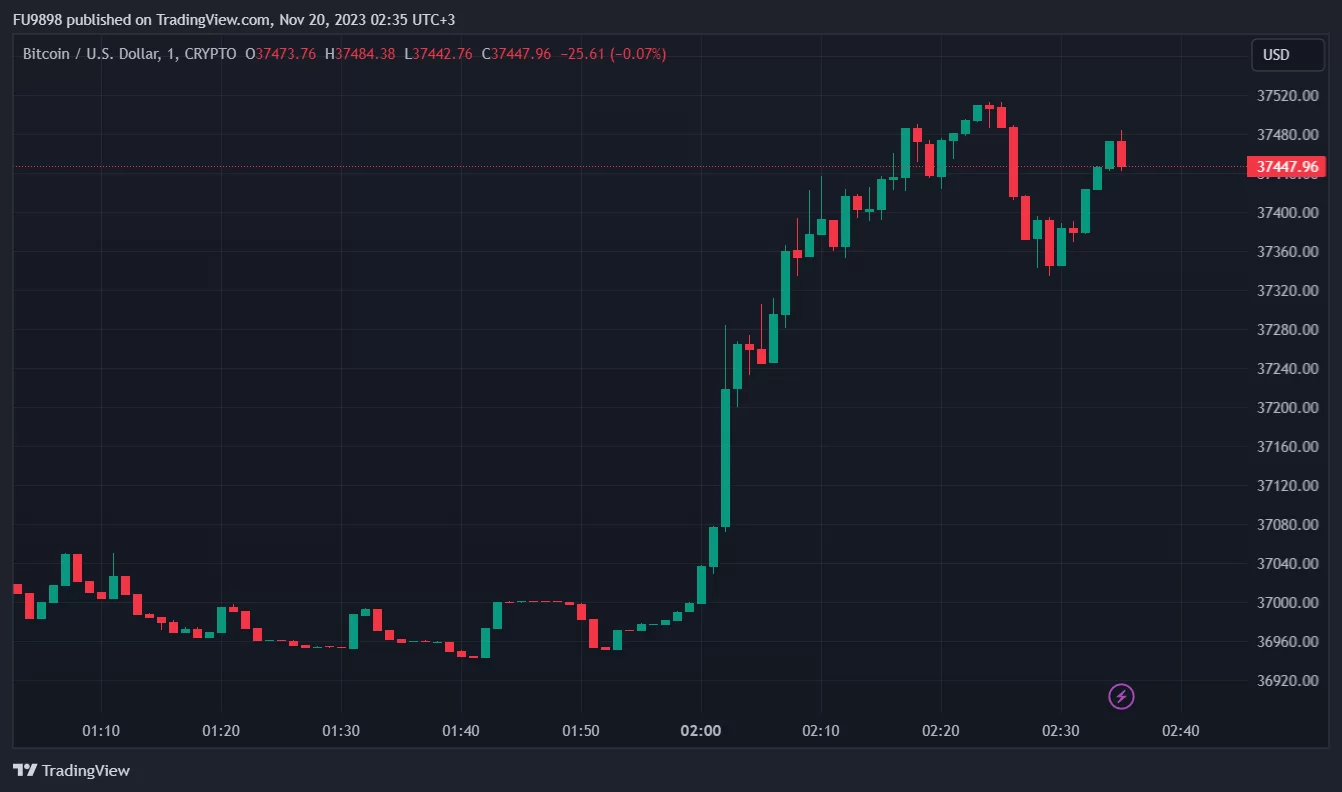Click the purple lightning bolt icon

(x=1122, y=696)
